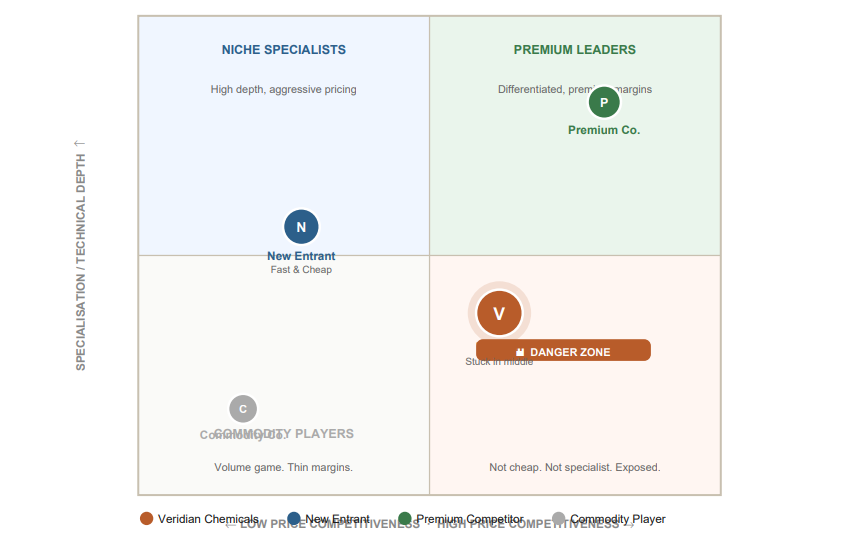Click the Specialisation / Technical Depth axis label
This screenshot has height=555, width=858.
coord(81,260)
